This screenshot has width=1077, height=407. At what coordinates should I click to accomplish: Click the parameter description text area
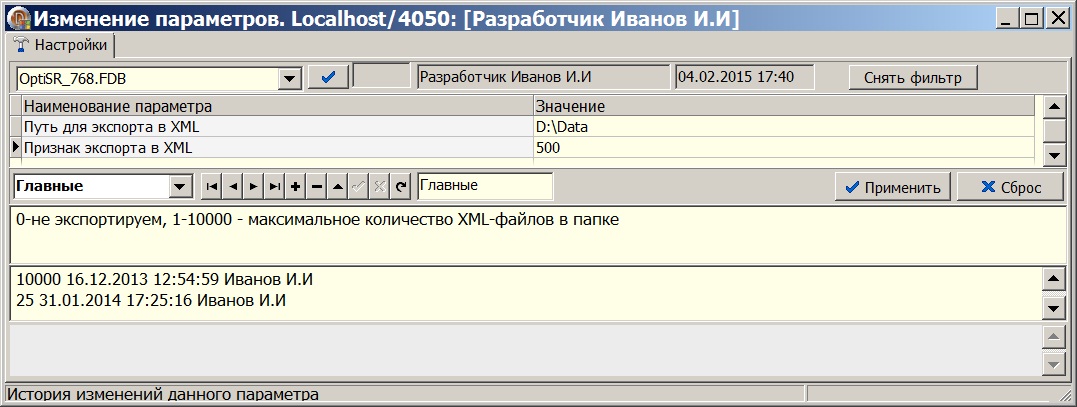(538, 233)
